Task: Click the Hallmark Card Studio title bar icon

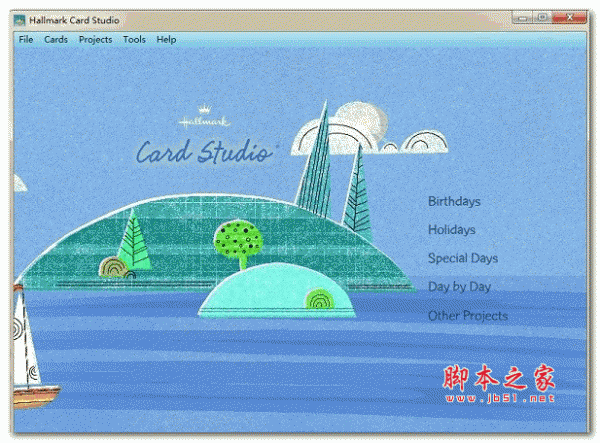Action: (x=19, y=20)
